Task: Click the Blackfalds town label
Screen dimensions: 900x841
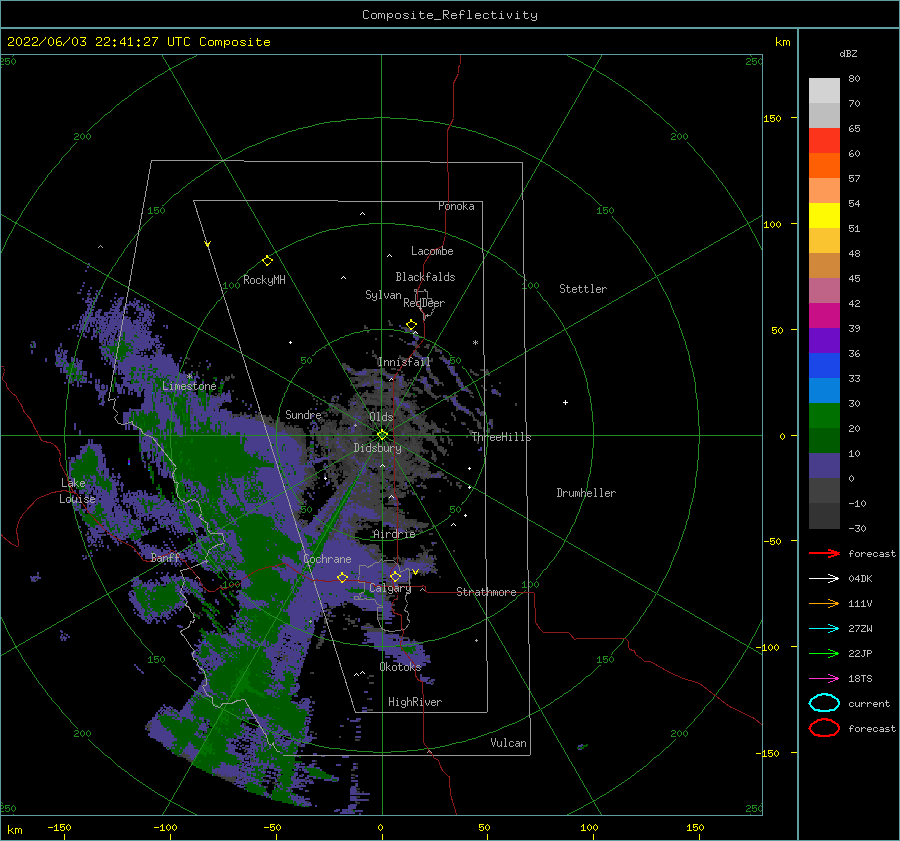Action: (x=425, y=277)
